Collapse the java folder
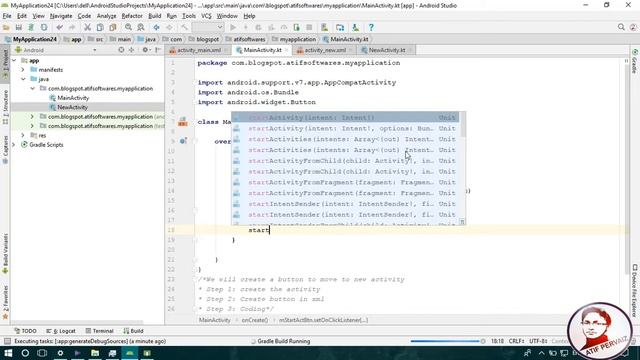Screen dimensions: 640x360 click(x=23, y=79)
